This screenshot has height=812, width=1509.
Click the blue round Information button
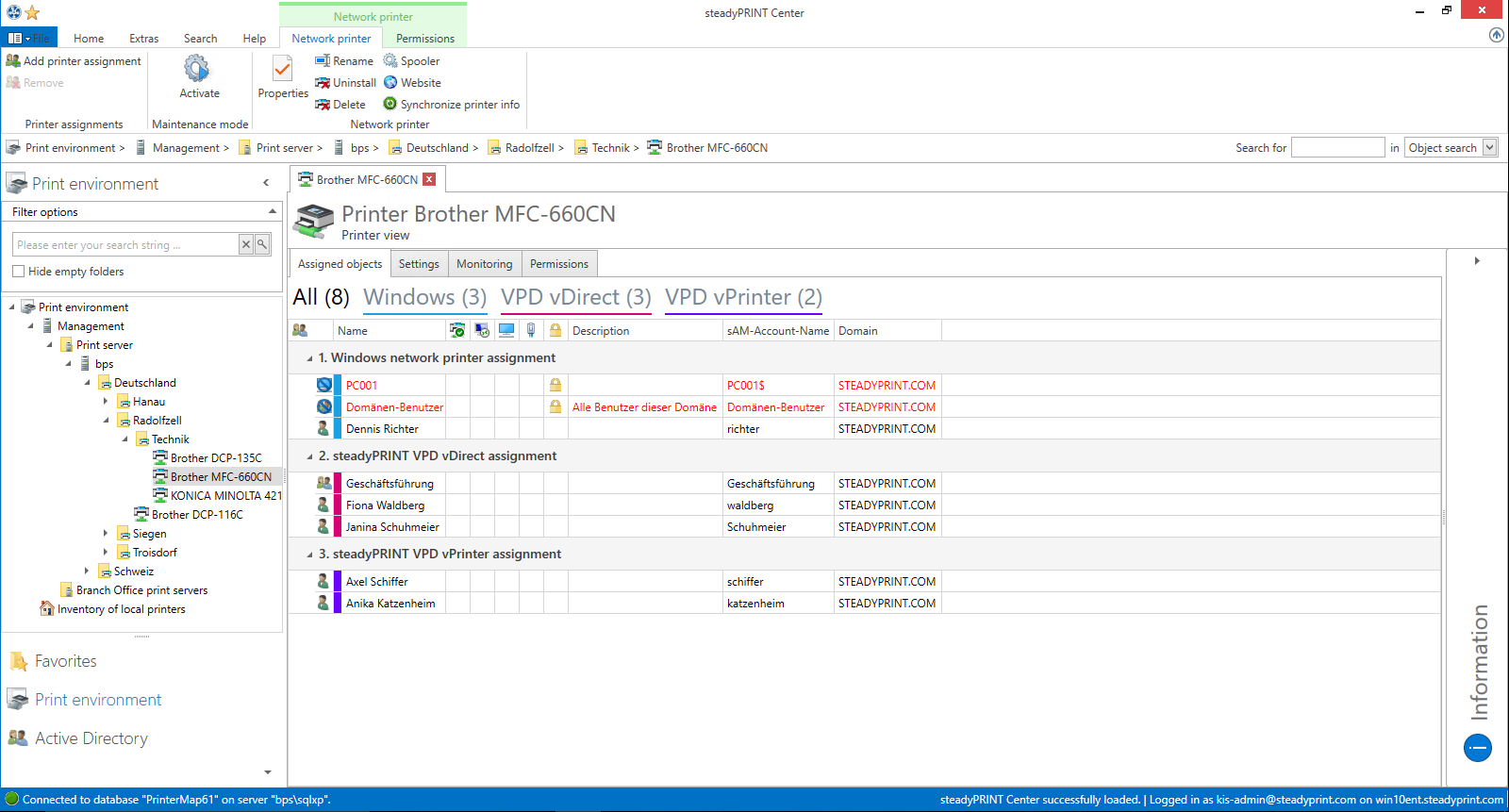coord(1478,748)
